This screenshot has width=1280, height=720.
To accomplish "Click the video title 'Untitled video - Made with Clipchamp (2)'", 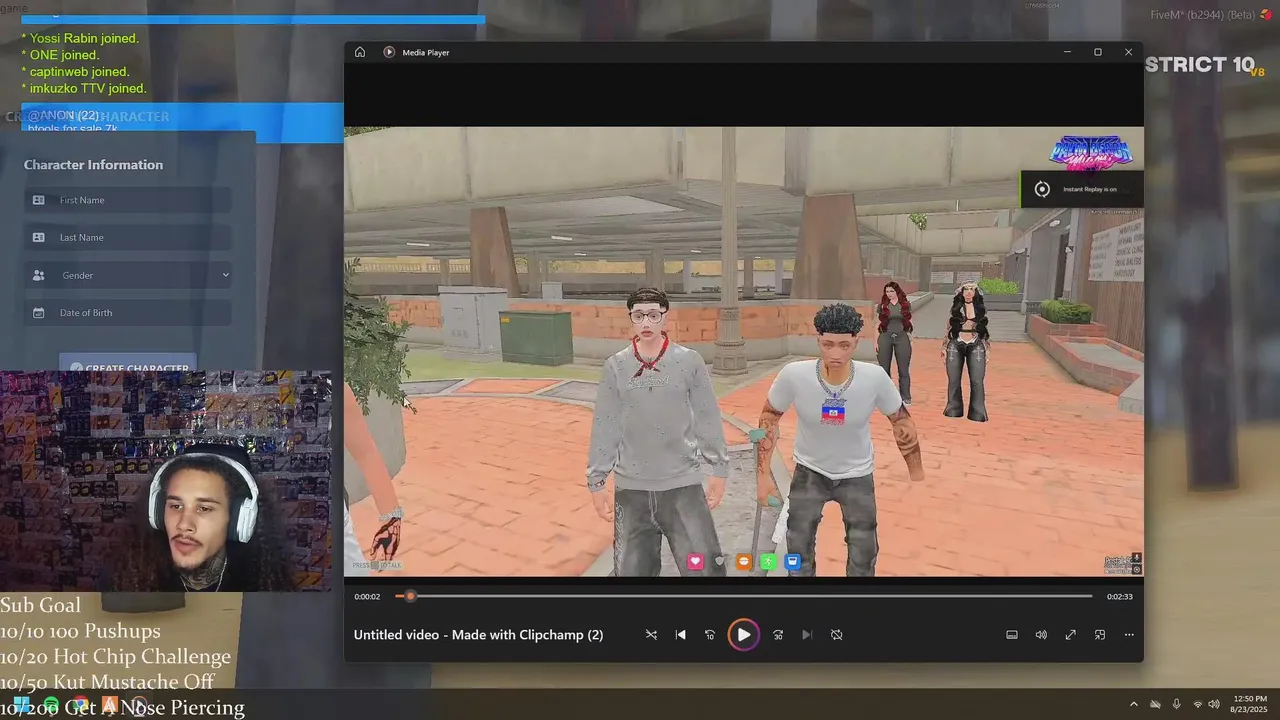I will pyautogui.click(x=478, y=635).
